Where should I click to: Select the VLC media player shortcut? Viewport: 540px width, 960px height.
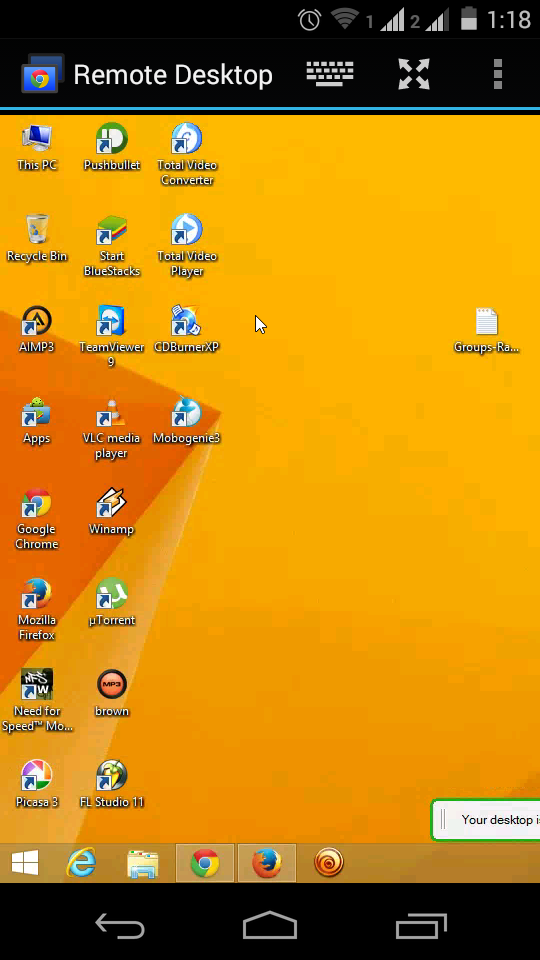(111, 427)
